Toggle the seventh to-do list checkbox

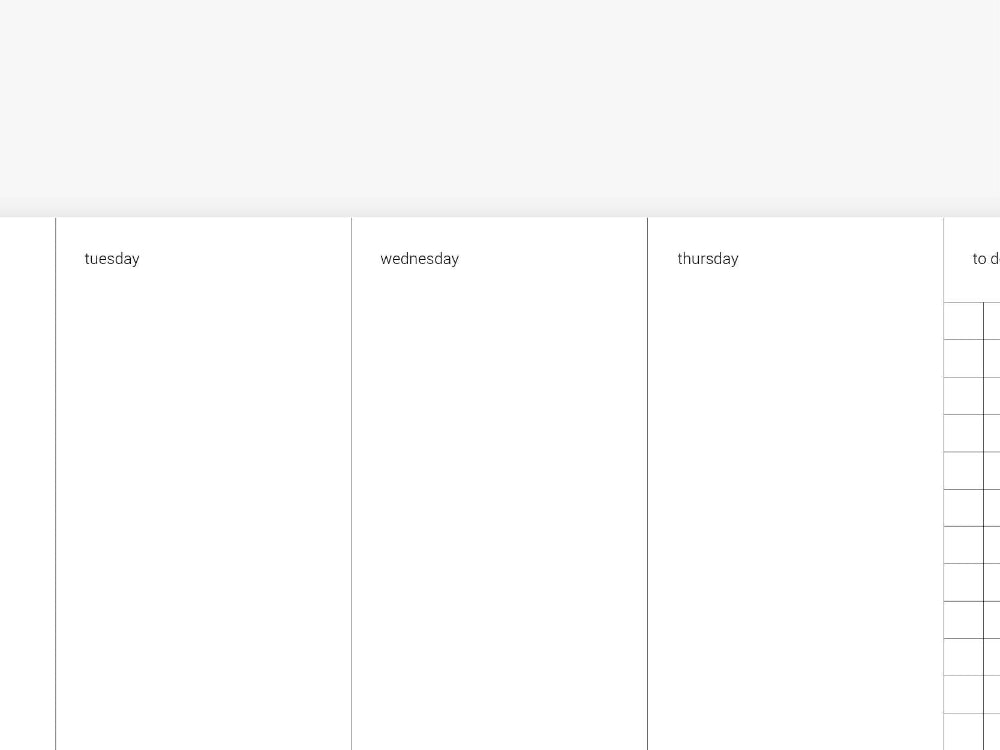[x=964, y=545]
